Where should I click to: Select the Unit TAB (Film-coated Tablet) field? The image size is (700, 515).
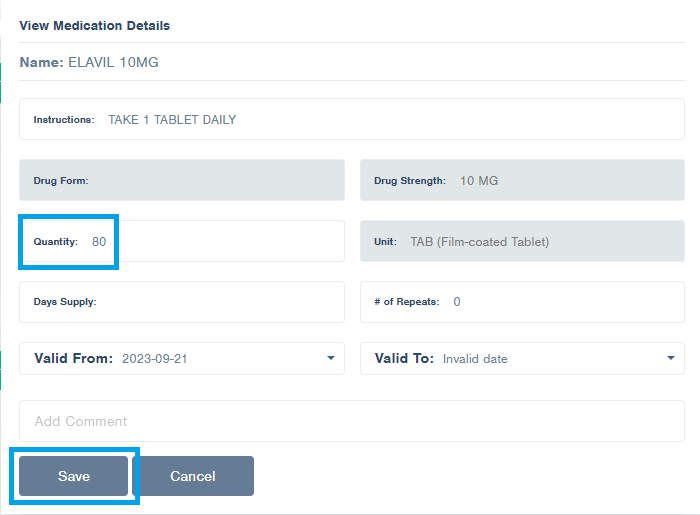pos(479,242)
